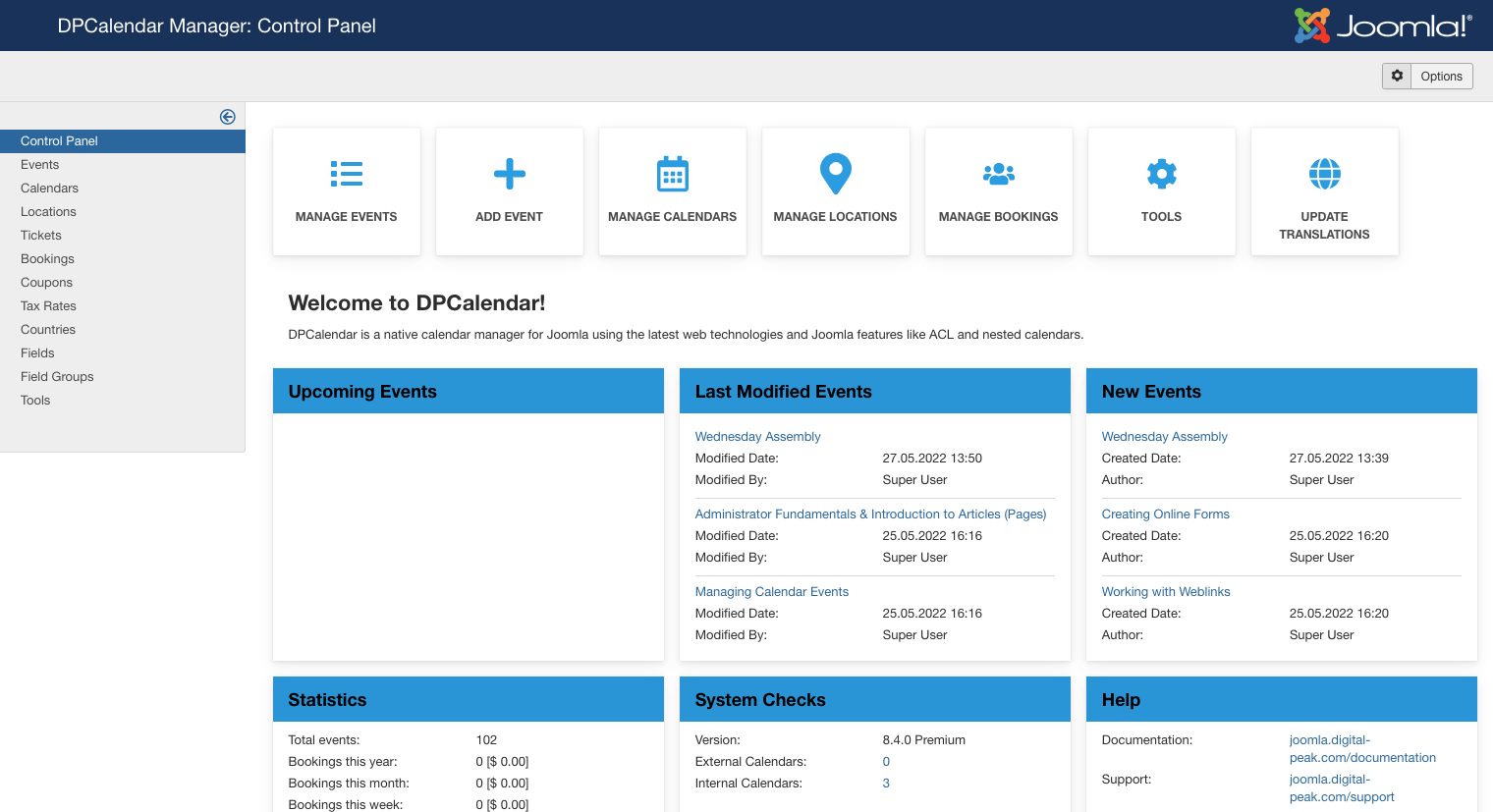Click the 'Welcome to DPCalendar!' heading
Viewport: 1493px width, 812px height.
(416, 303)
